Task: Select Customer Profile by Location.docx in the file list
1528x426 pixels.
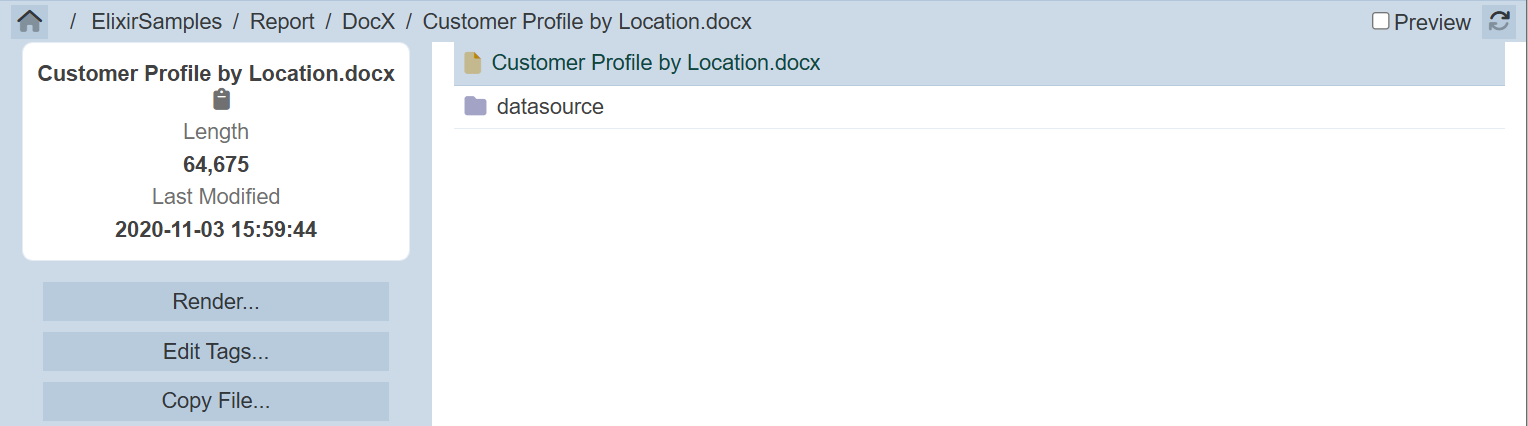Action: [656, 63]
